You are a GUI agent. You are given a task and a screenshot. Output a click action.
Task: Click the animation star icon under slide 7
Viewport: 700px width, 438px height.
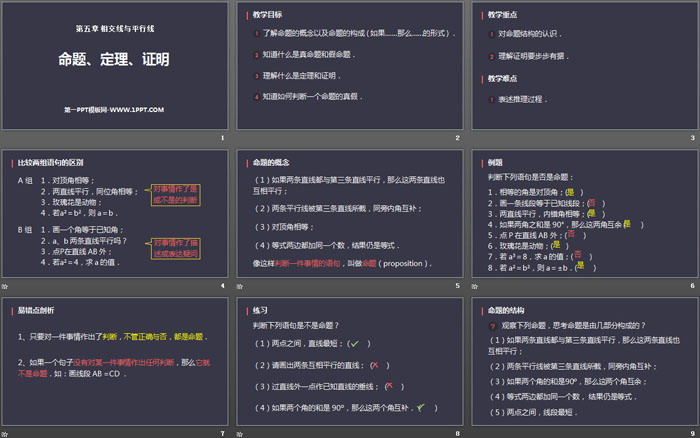(x=8, y=432)
